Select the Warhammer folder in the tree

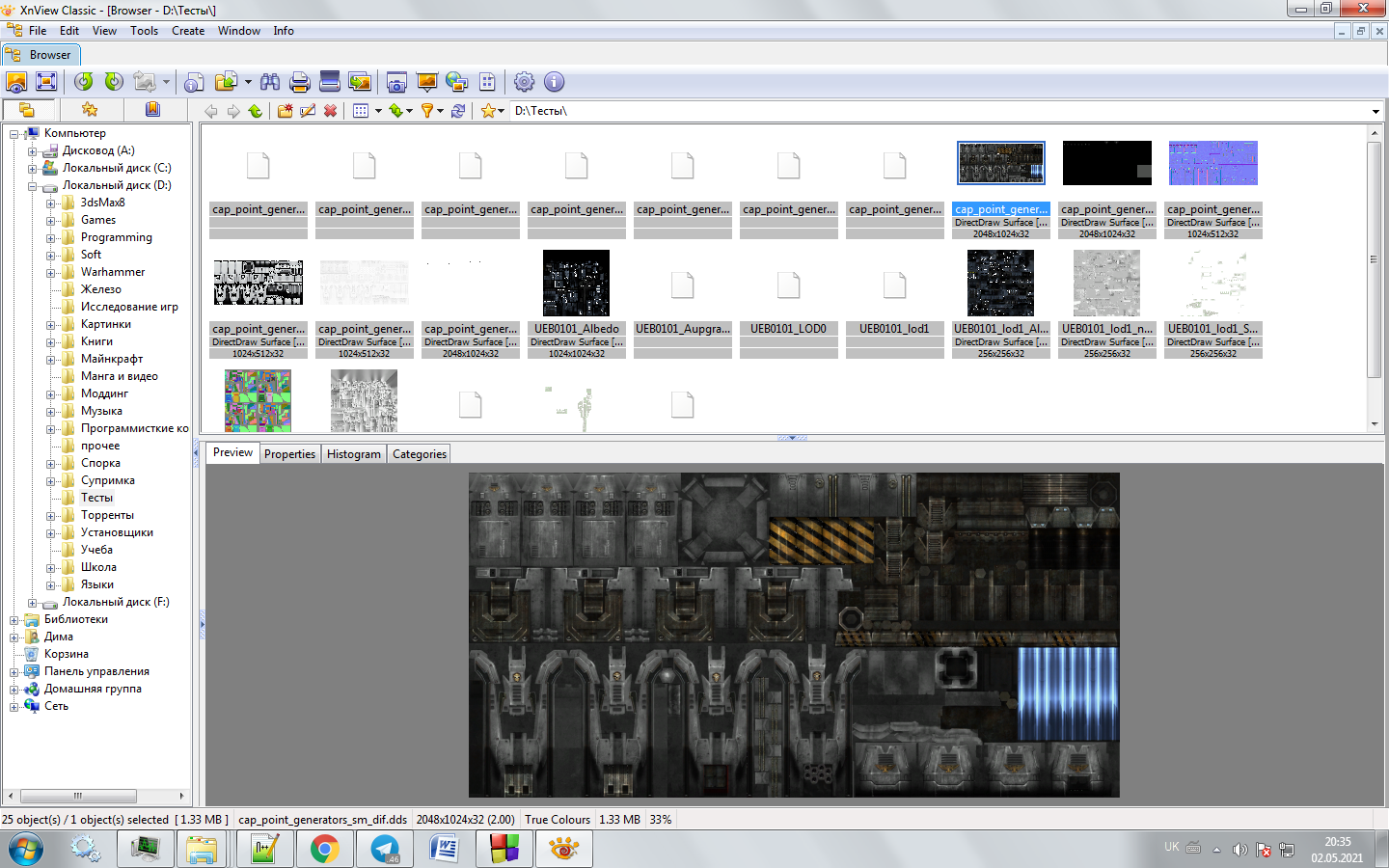(x=113, y=273)
